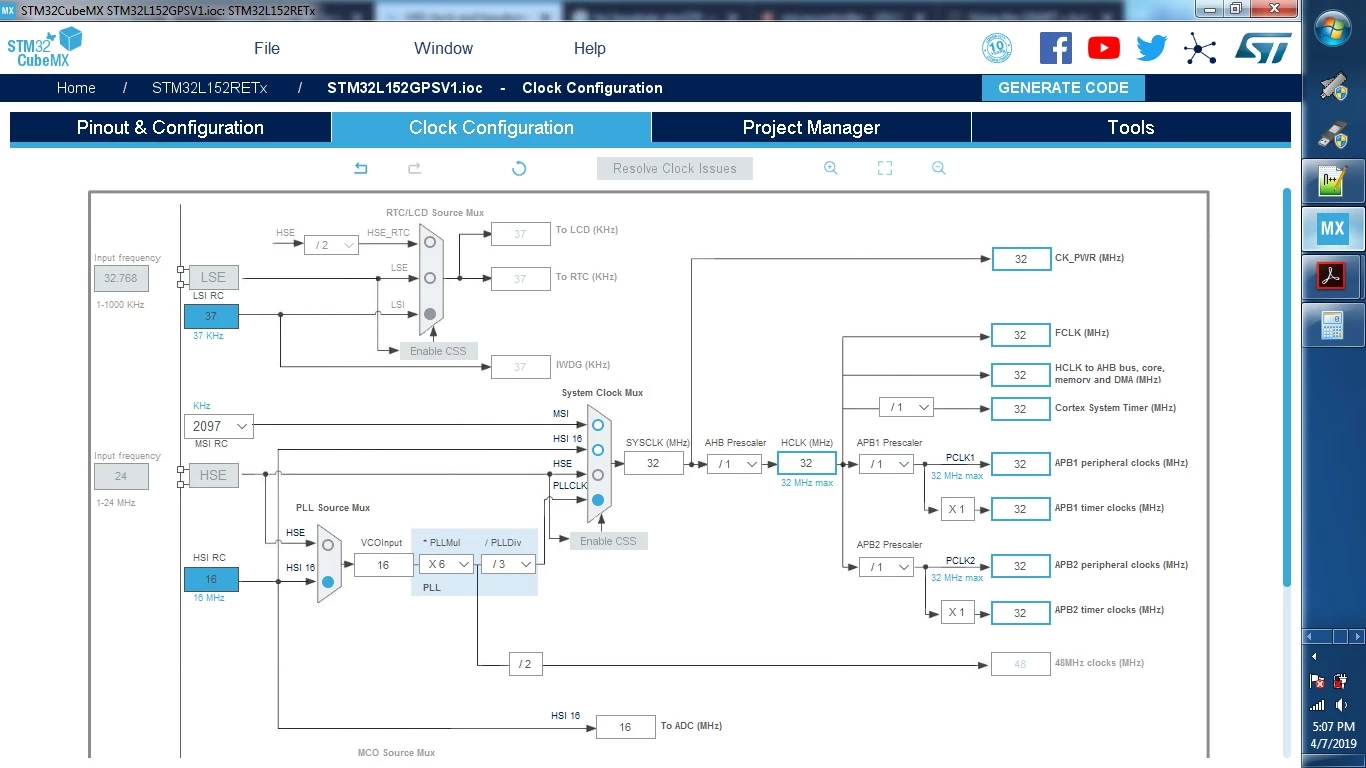Viewport: 1366px width, 768px height.
Task: Click the SYSCLK (MHz) value field
Action: (653, 463)
